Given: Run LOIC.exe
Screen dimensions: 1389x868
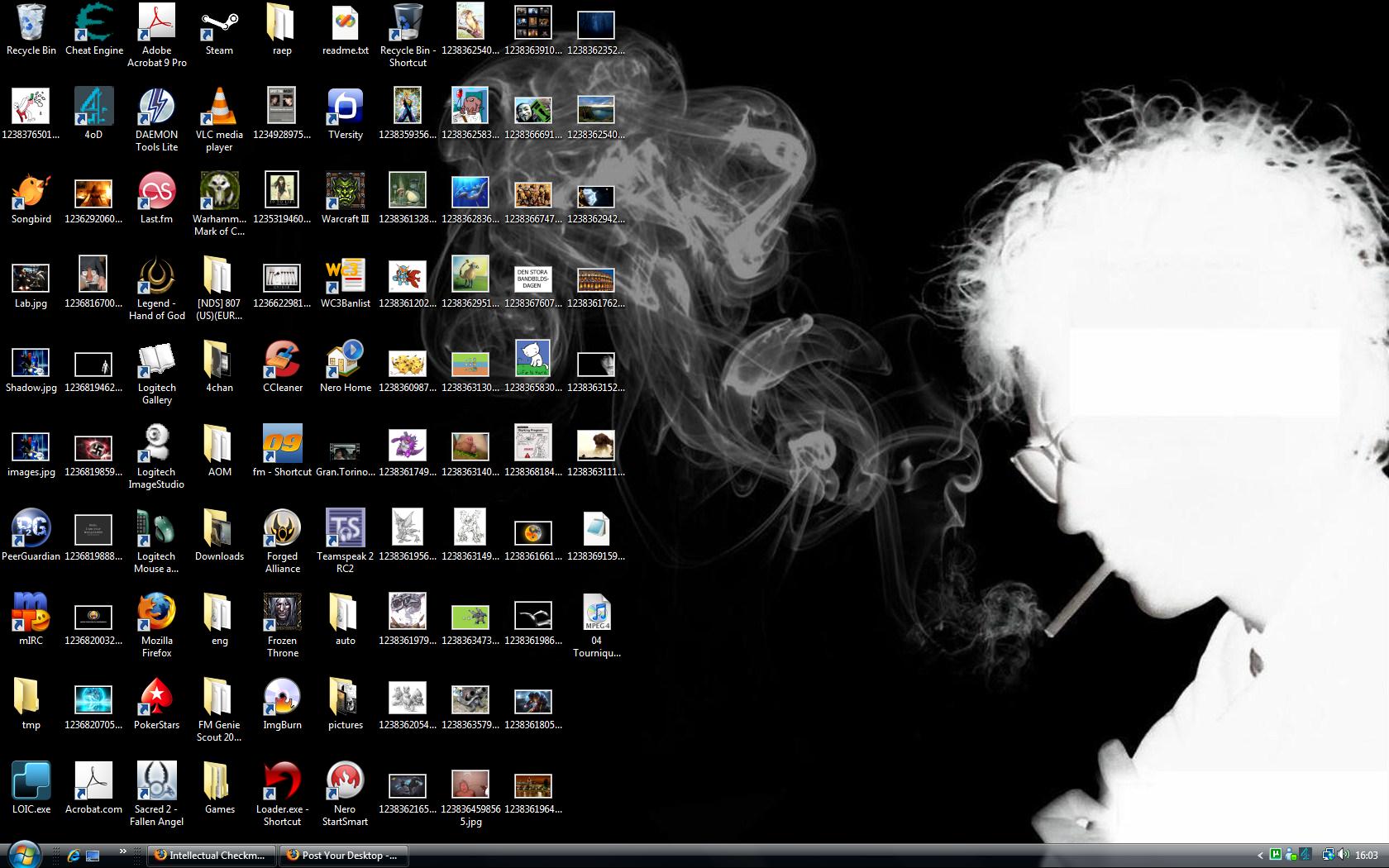Looking at the screenshot, I should tap(31, 780).
